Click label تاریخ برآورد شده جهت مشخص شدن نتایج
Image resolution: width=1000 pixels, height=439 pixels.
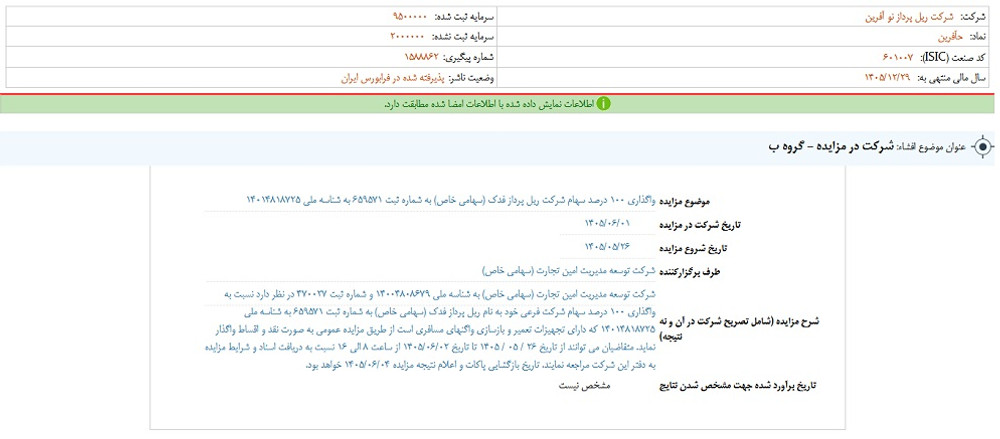(x=737, y=387)
